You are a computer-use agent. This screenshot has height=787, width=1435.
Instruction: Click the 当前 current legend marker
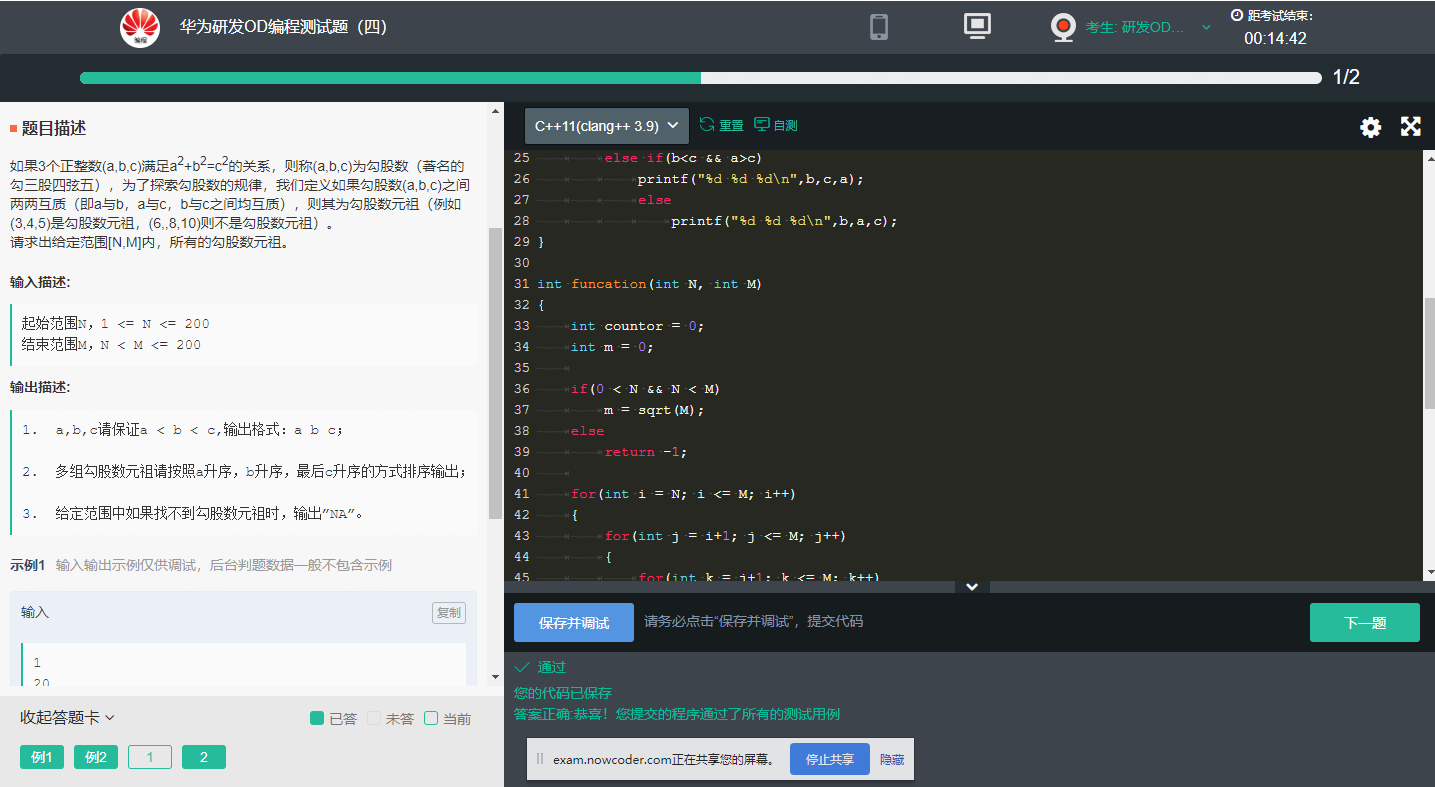(431, 718)
